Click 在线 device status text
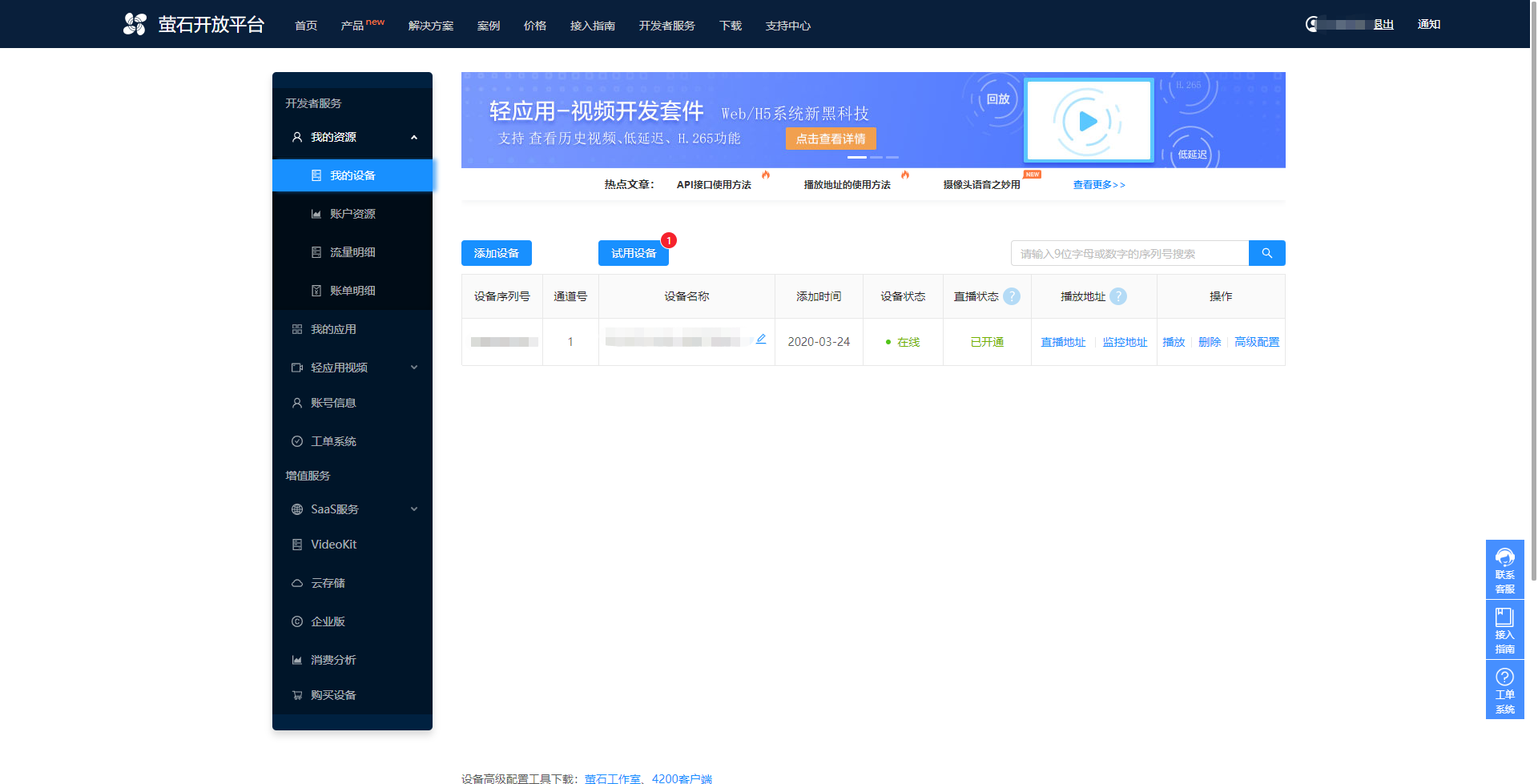Screen dimensions: 1538x784 coord(908,342)
